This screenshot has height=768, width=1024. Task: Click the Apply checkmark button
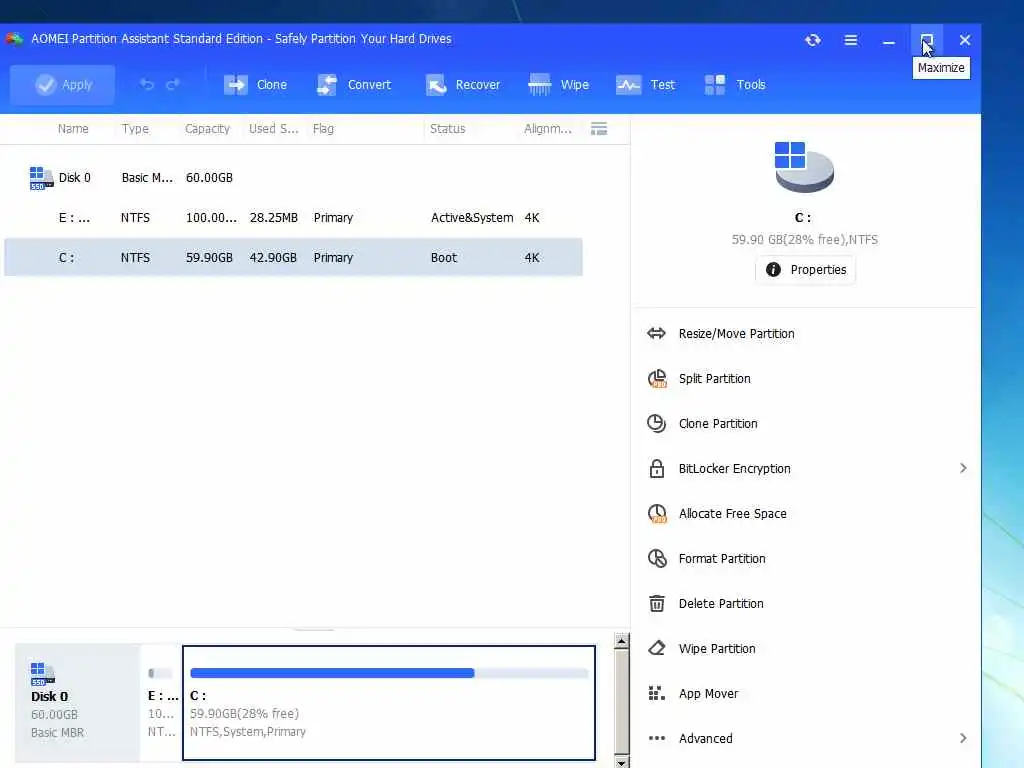click(x=63, y=85)
